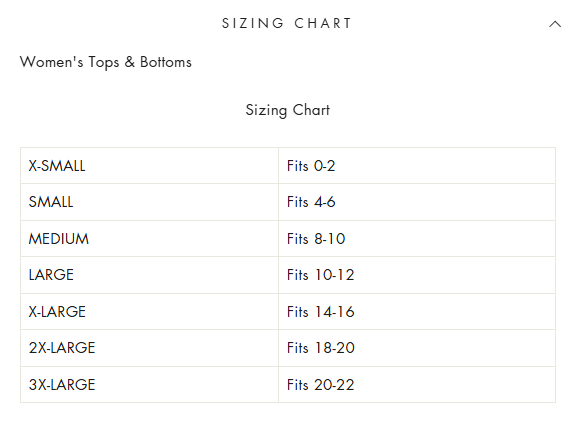Viewport: 573px width, 429px height.
Task: Select the 3X-LARGE size cell
Action: pyautogui.click(x=149, y=384)
